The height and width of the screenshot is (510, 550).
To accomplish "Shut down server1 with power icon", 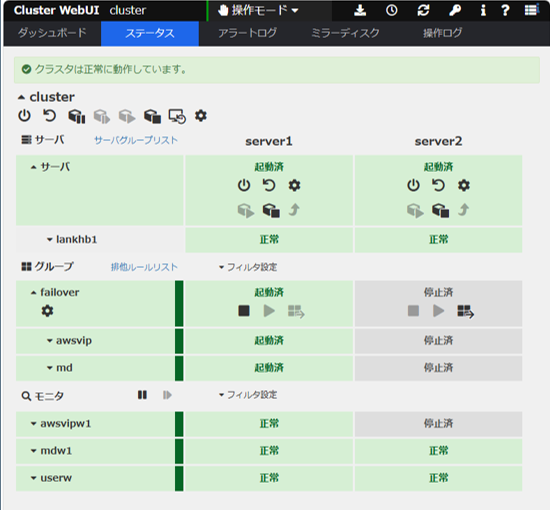I will (244, 185).
